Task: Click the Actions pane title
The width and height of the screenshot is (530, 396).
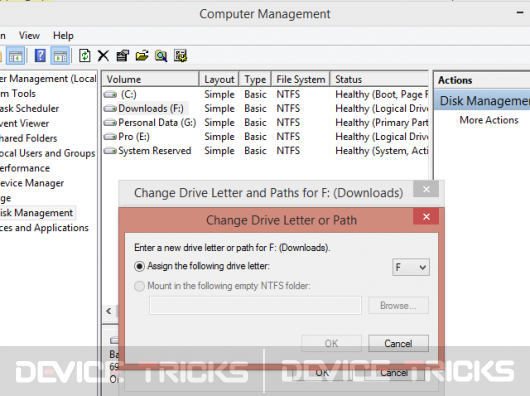Action: pyautogui.click(x=455, y=80)
